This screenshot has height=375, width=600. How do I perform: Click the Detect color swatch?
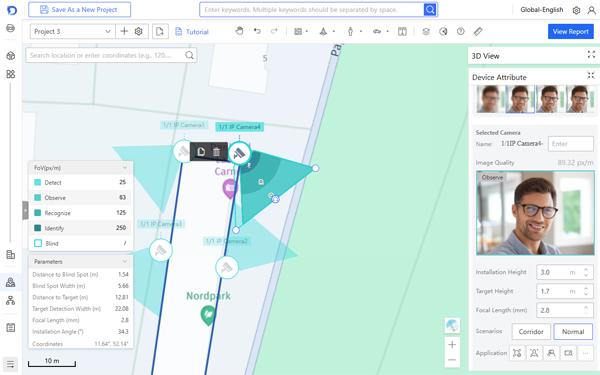38,183
